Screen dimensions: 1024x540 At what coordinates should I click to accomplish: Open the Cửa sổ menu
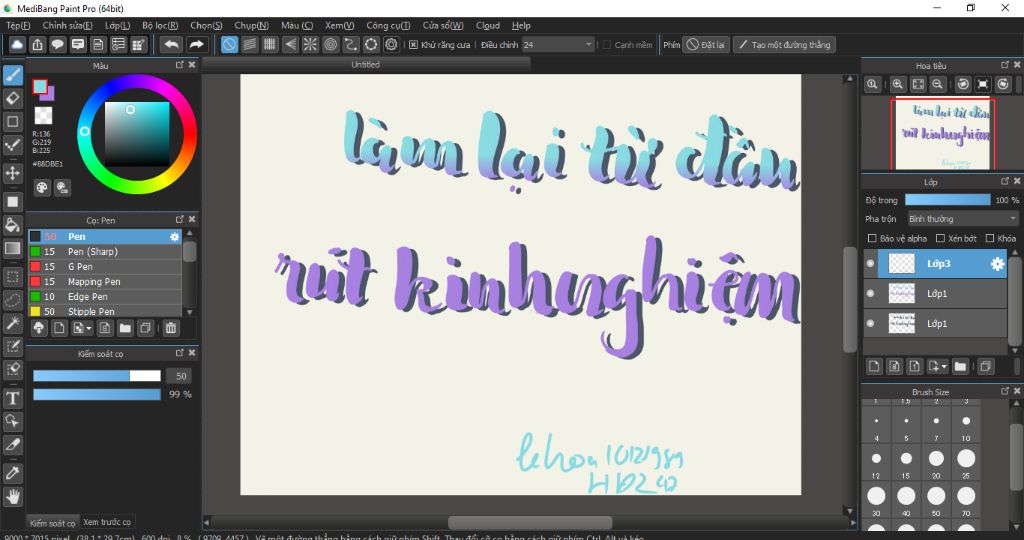[443, 25]
